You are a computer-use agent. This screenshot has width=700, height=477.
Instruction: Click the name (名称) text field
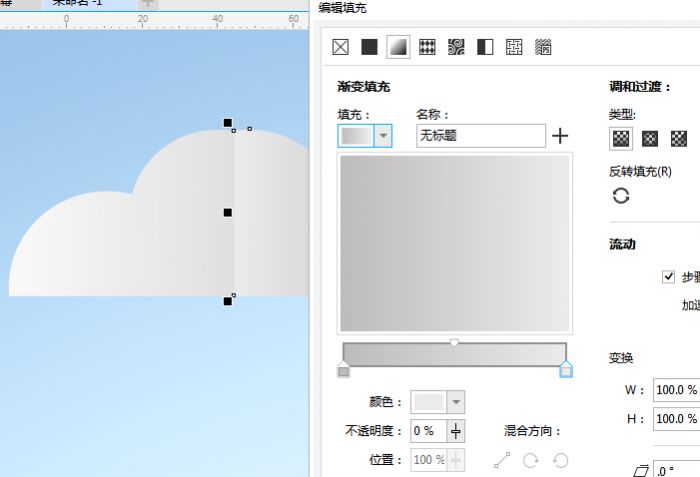[x=480, y=136]
